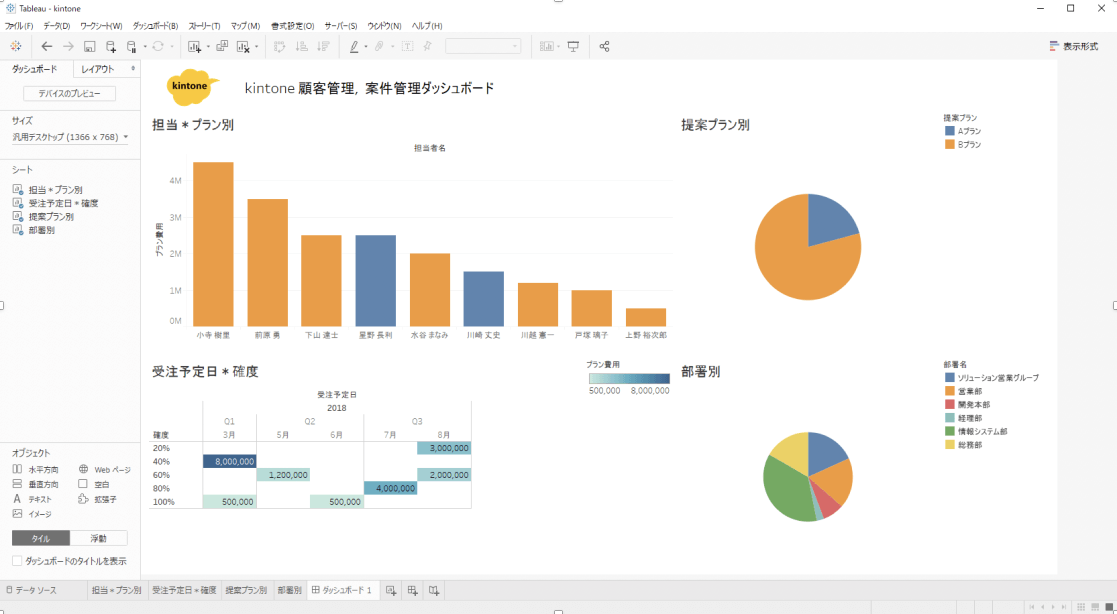Click the Undo back arrow

tap(47, 46)
